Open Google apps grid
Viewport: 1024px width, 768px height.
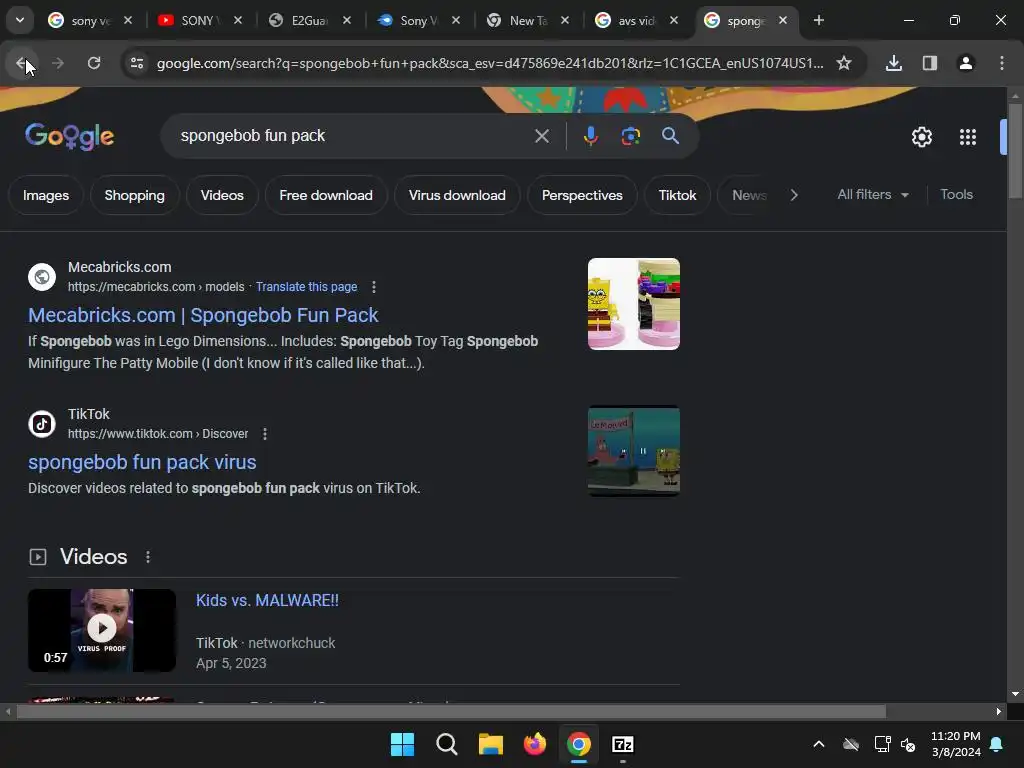pyautogui.click(x=968, y=137)
